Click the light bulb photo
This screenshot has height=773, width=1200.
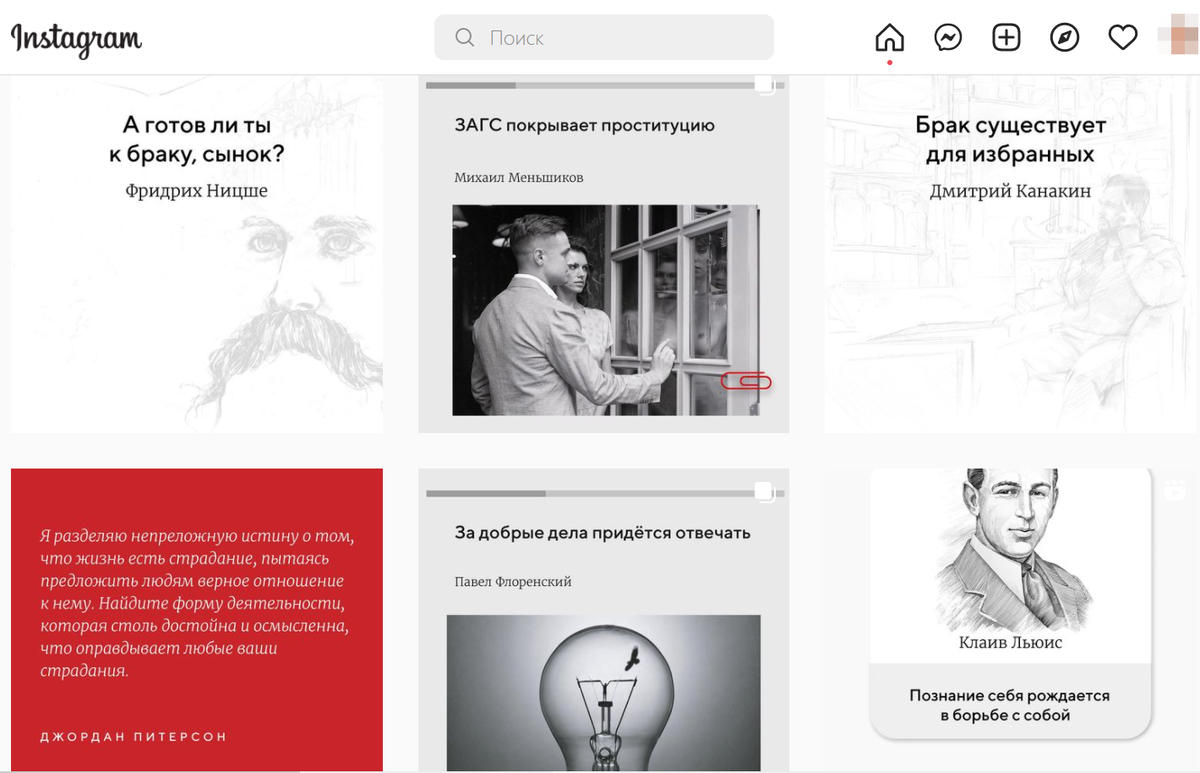[604, 692]
